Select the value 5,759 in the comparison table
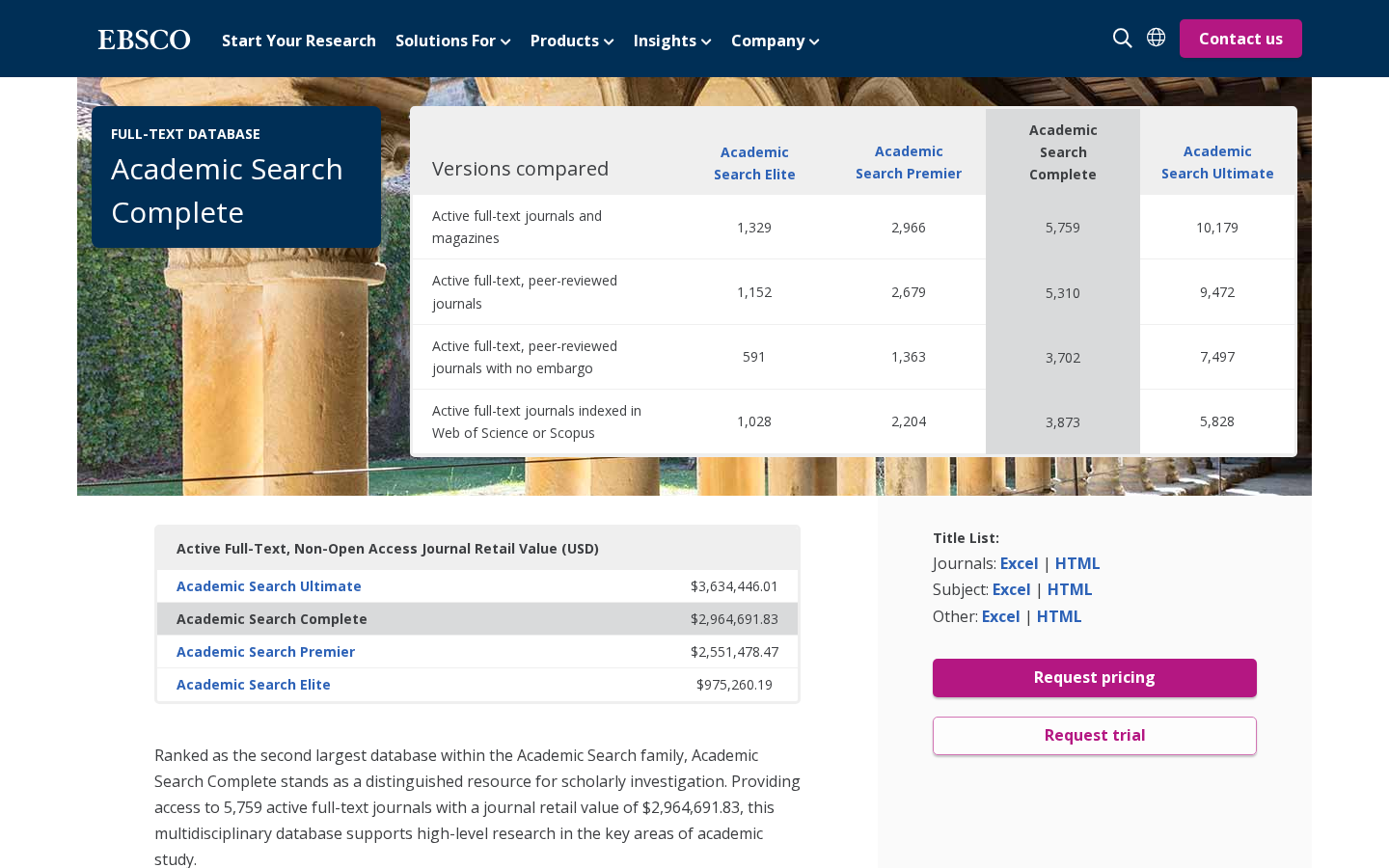The image size is (1389, 868). point(1063,228)
